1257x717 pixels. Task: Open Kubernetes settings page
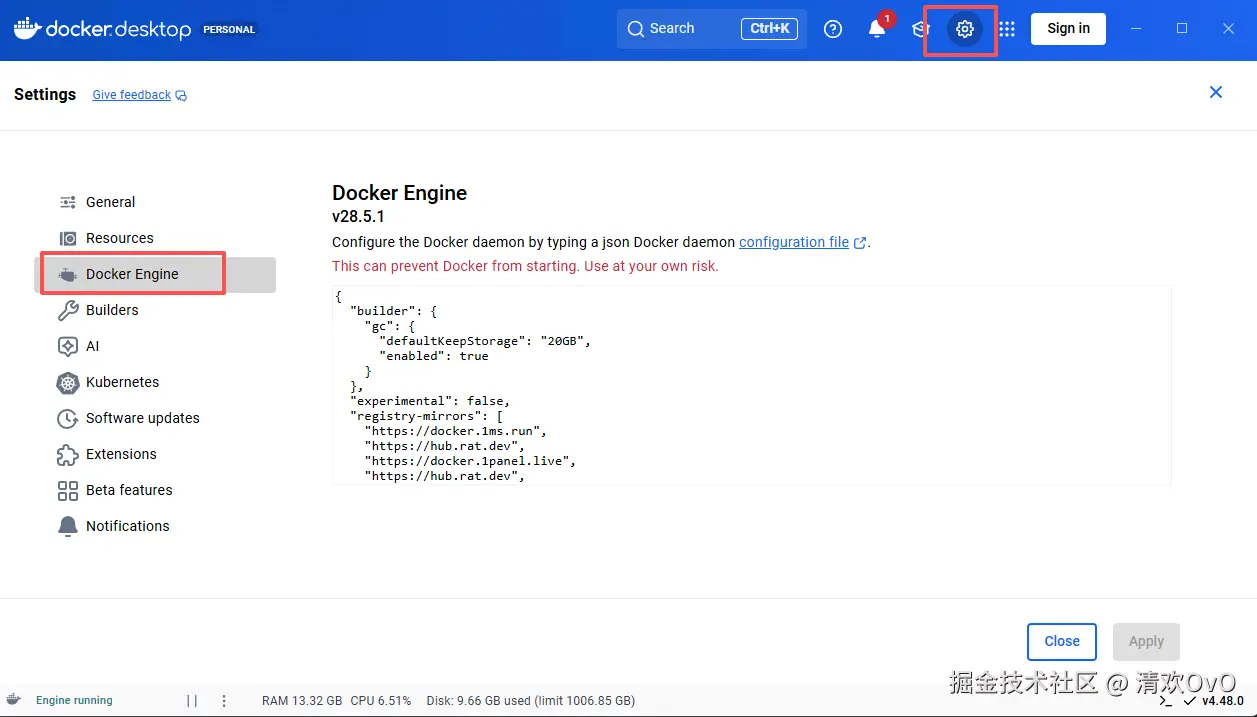tap(122, 382)
